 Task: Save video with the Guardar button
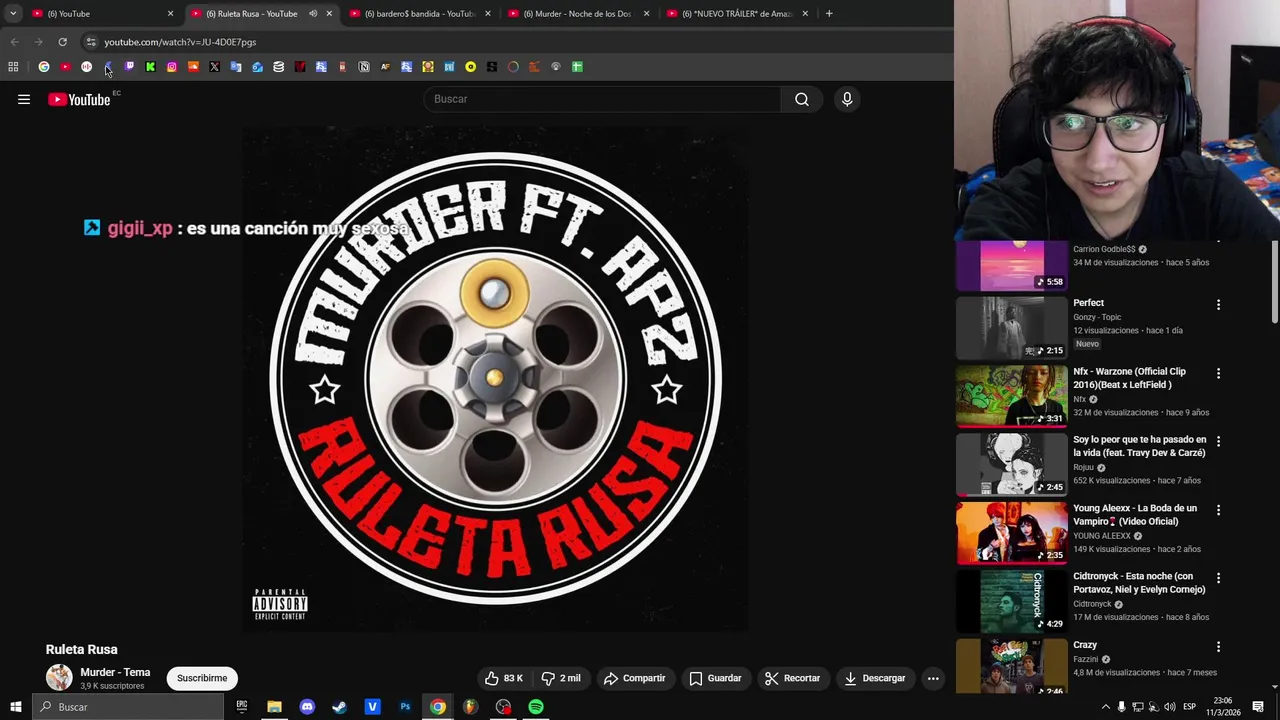point(715,678)
